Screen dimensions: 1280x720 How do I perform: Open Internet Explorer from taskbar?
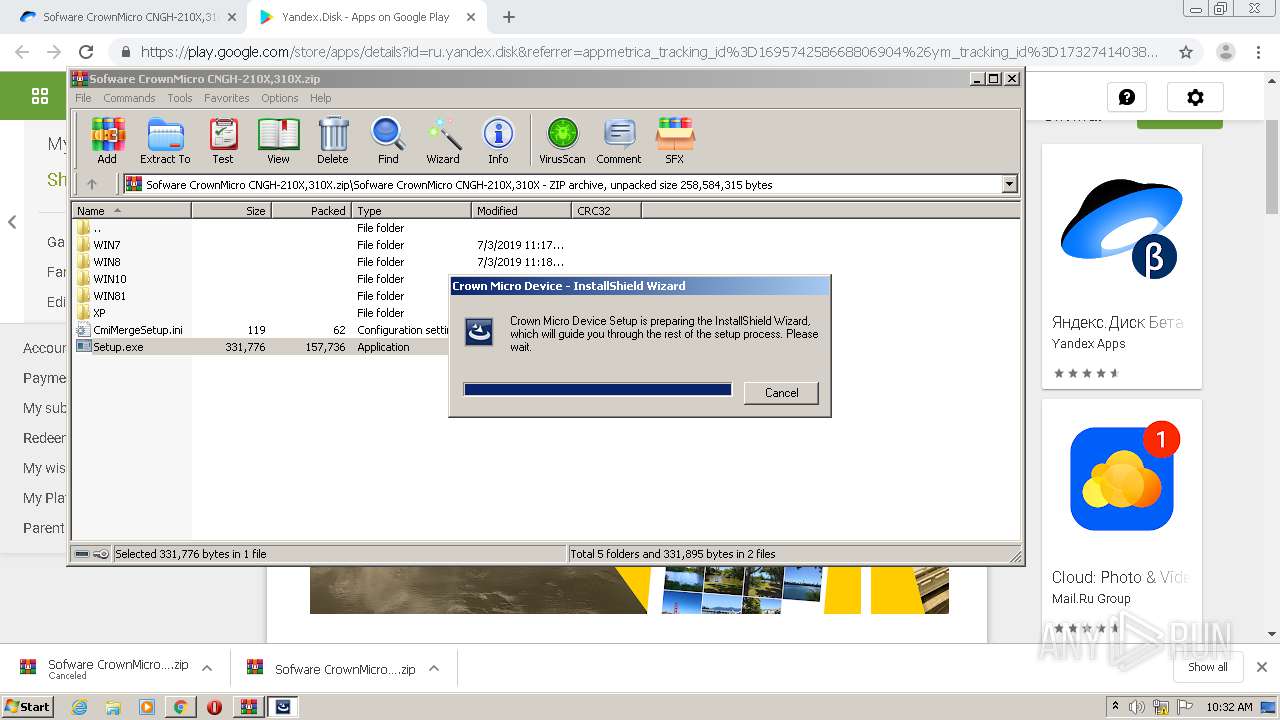(x=80, y=706)
